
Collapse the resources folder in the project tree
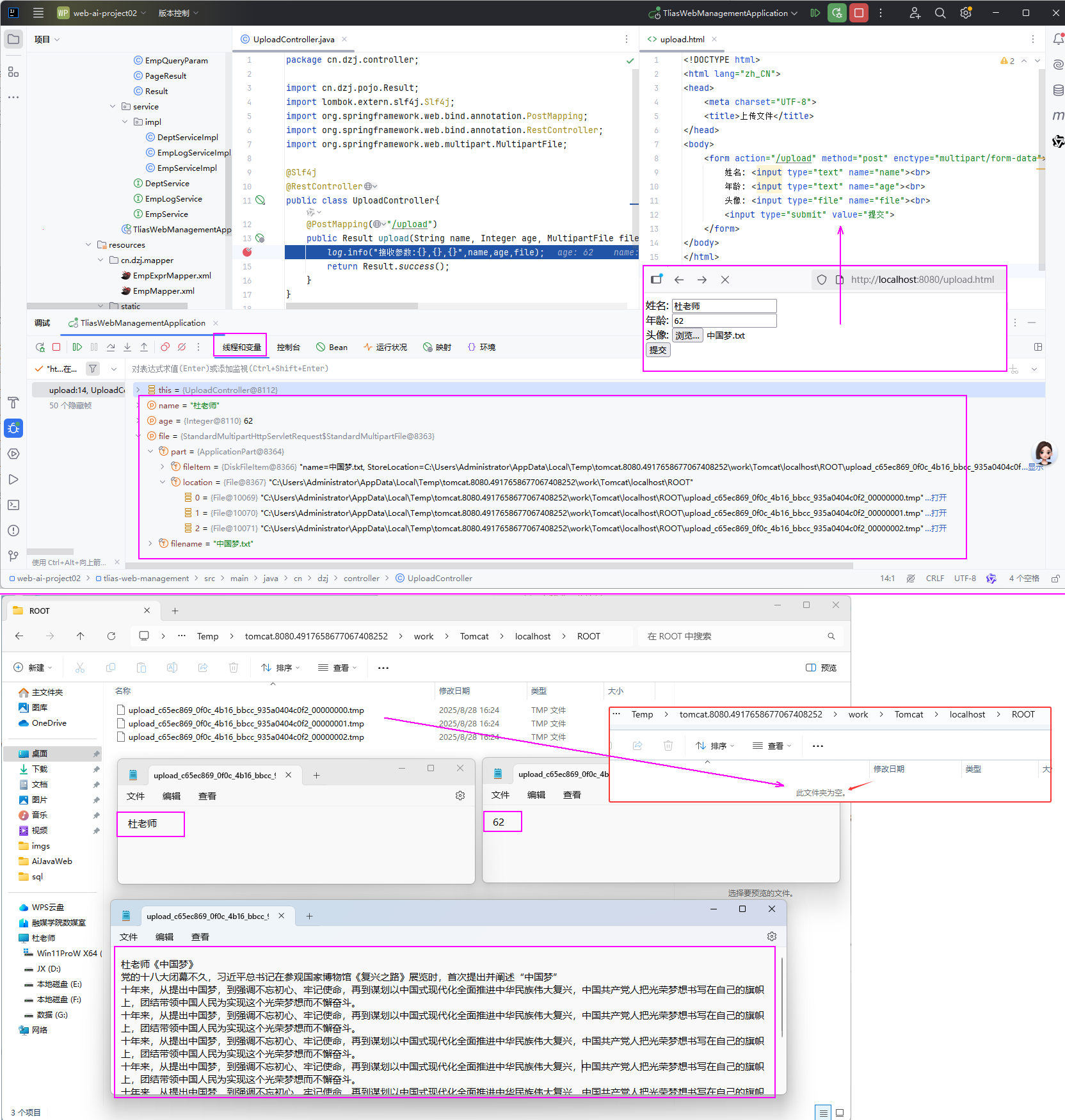[88, 244]
